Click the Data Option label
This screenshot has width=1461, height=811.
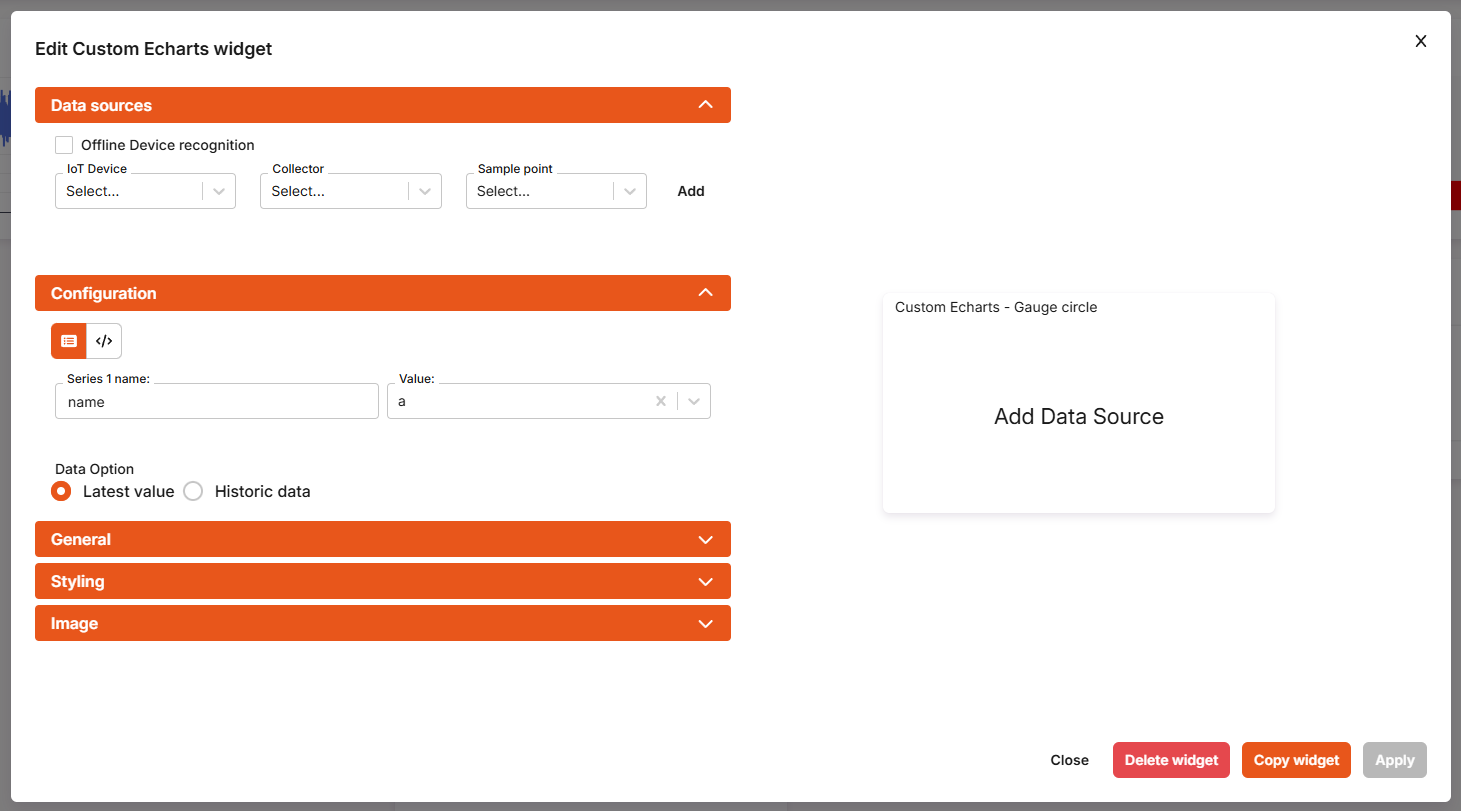(x=94, y=469)
